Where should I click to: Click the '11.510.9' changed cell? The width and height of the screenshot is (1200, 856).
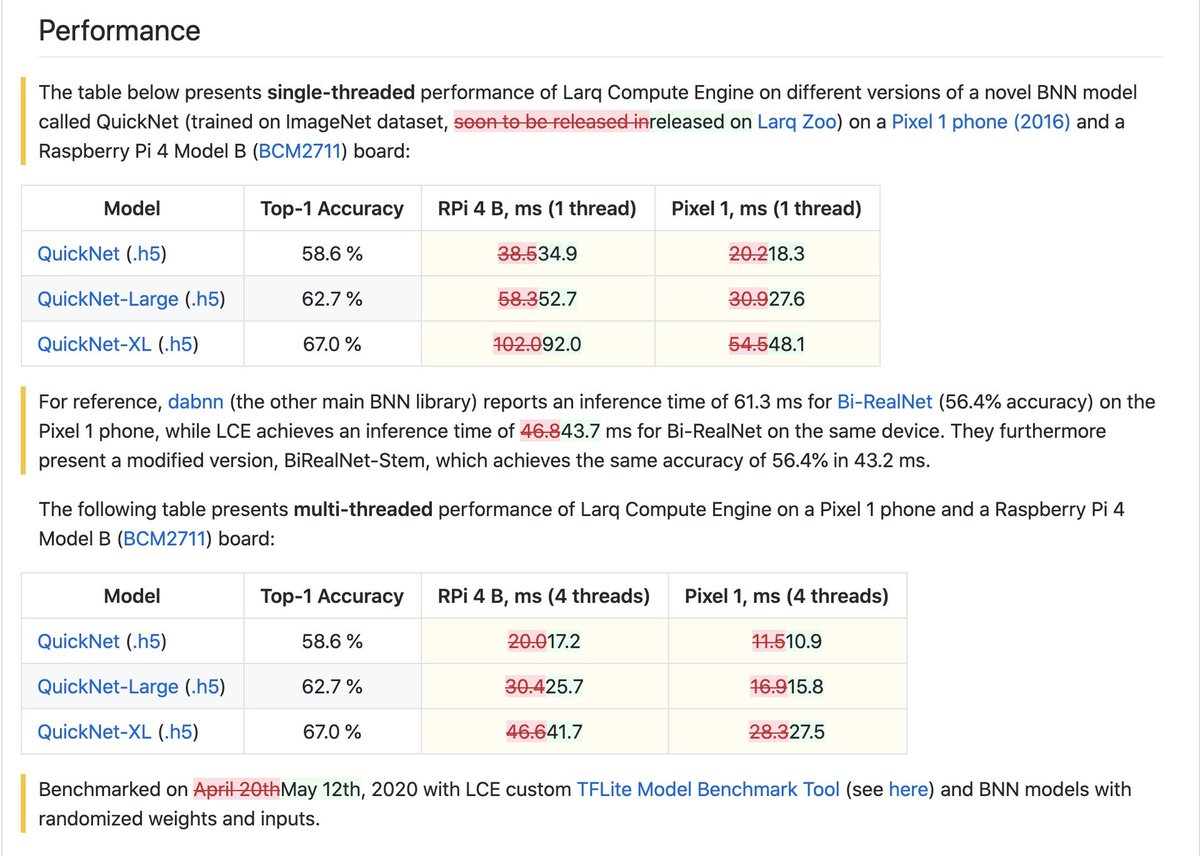pyautogui.click(x=787, y=641)
